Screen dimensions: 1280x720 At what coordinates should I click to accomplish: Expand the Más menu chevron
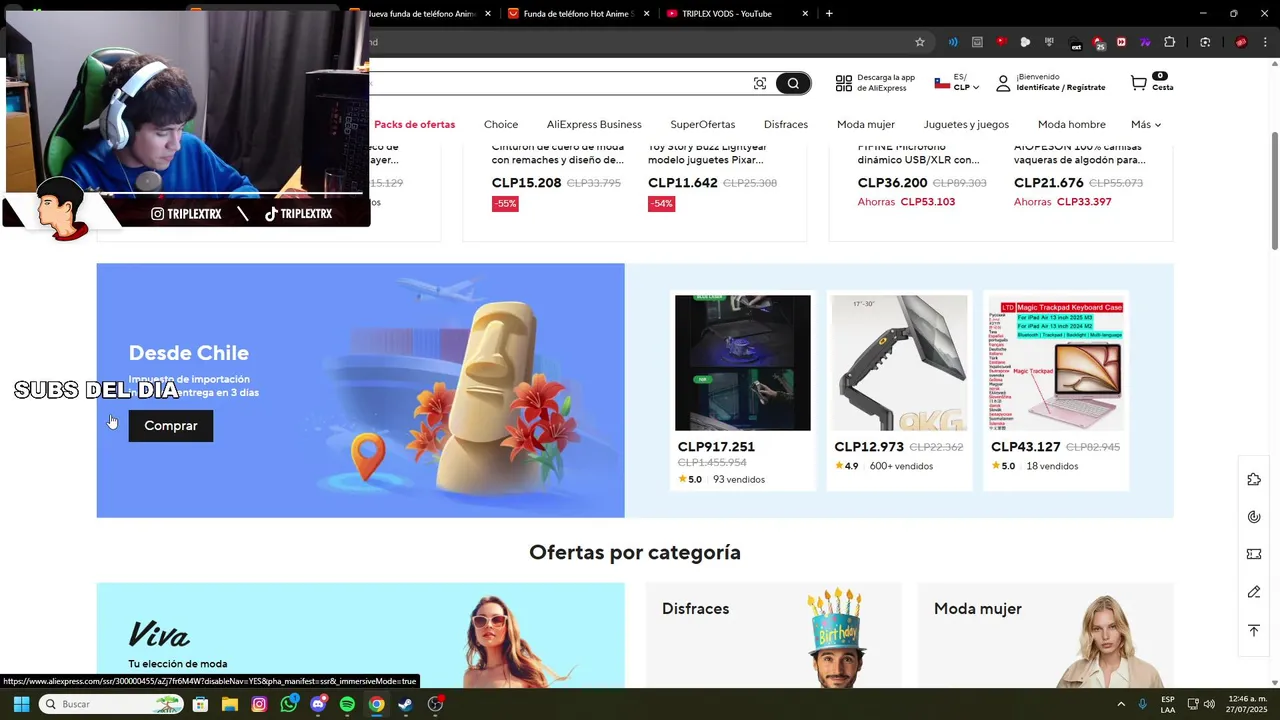[x=1158, y=125]
